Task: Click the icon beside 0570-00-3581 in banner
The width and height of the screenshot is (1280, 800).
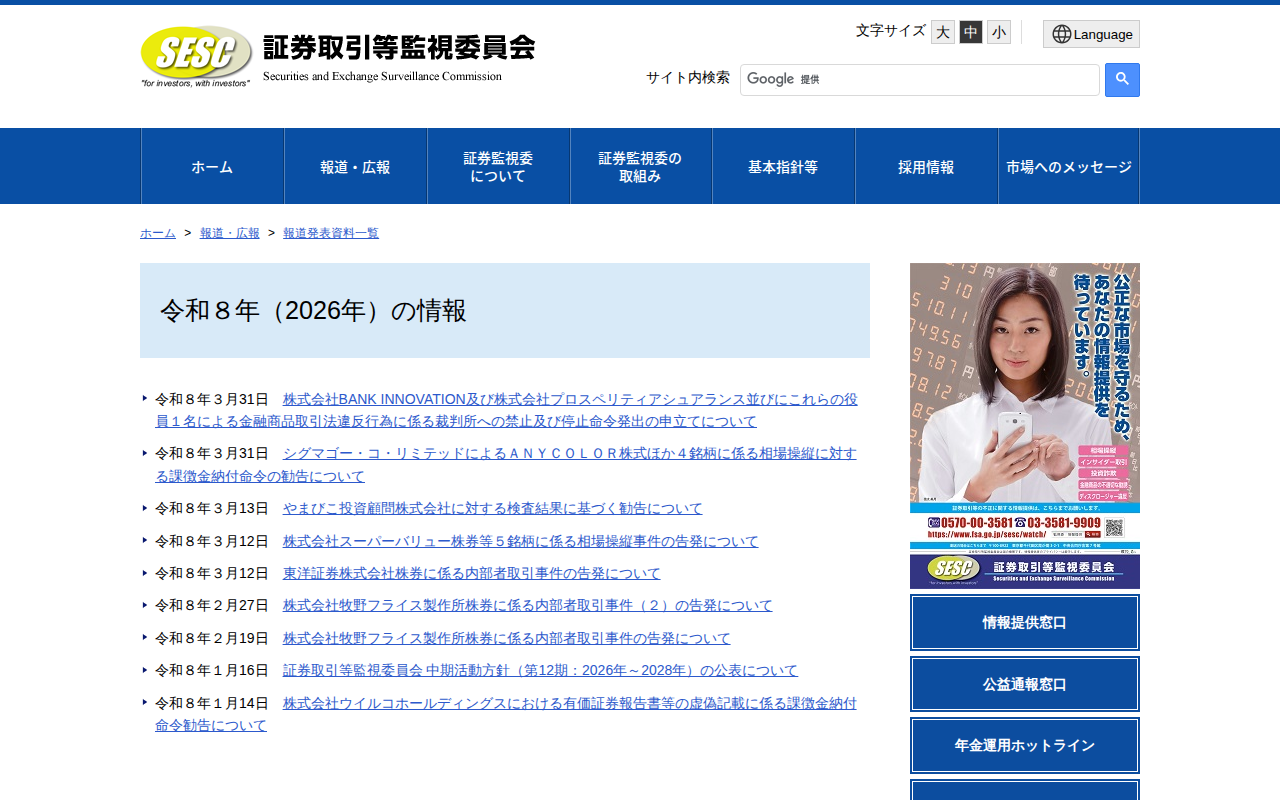Action: (933, 522)
